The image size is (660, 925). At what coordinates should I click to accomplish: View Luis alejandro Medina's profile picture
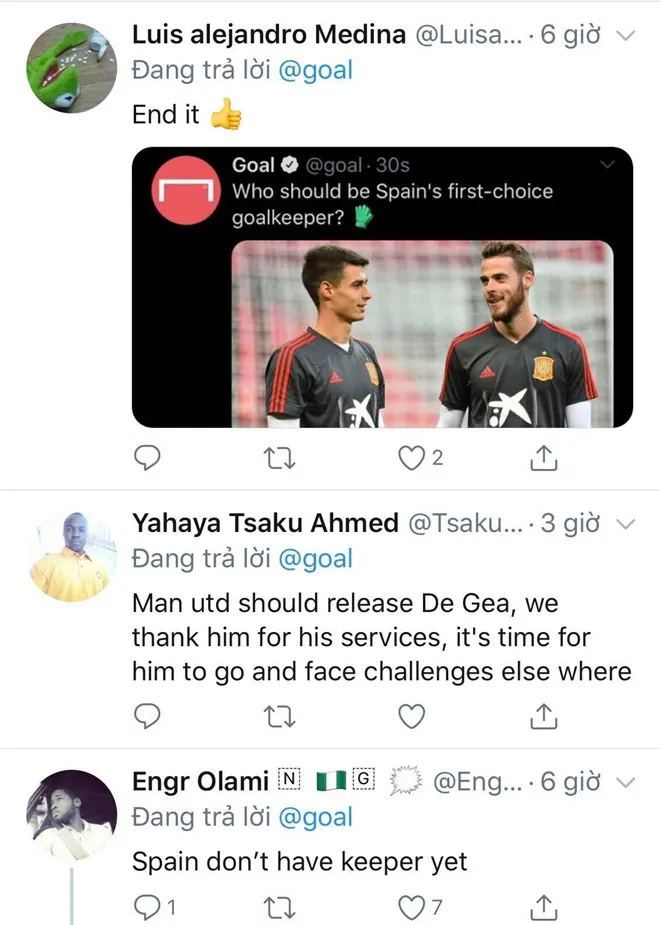[72, 68]
